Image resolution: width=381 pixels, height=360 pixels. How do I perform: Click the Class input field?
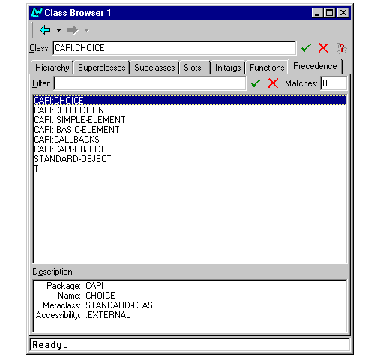[174, 48]
